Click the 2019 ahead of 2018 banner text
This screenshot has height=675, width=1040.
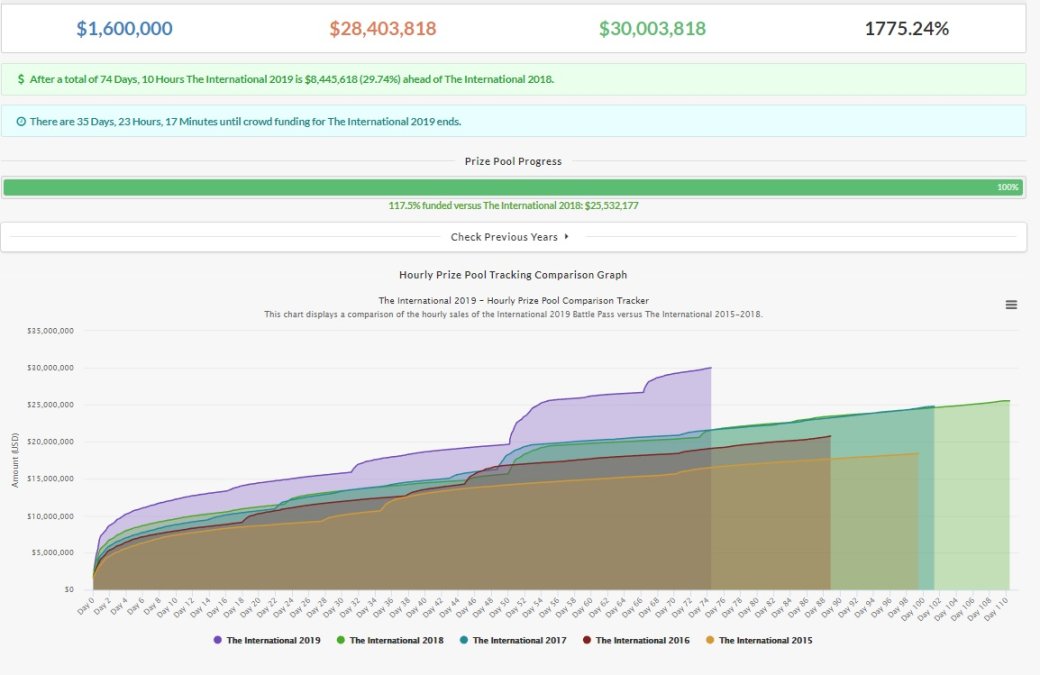point(292,80)
